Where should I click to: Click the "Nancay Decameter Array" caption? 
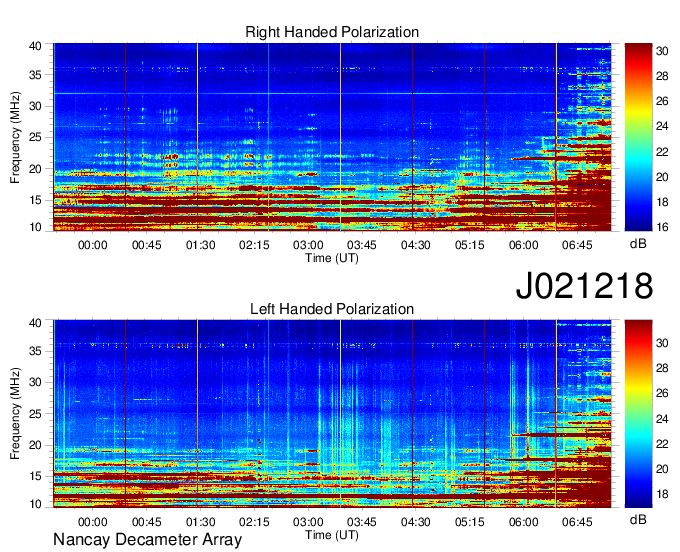(147, 540)
